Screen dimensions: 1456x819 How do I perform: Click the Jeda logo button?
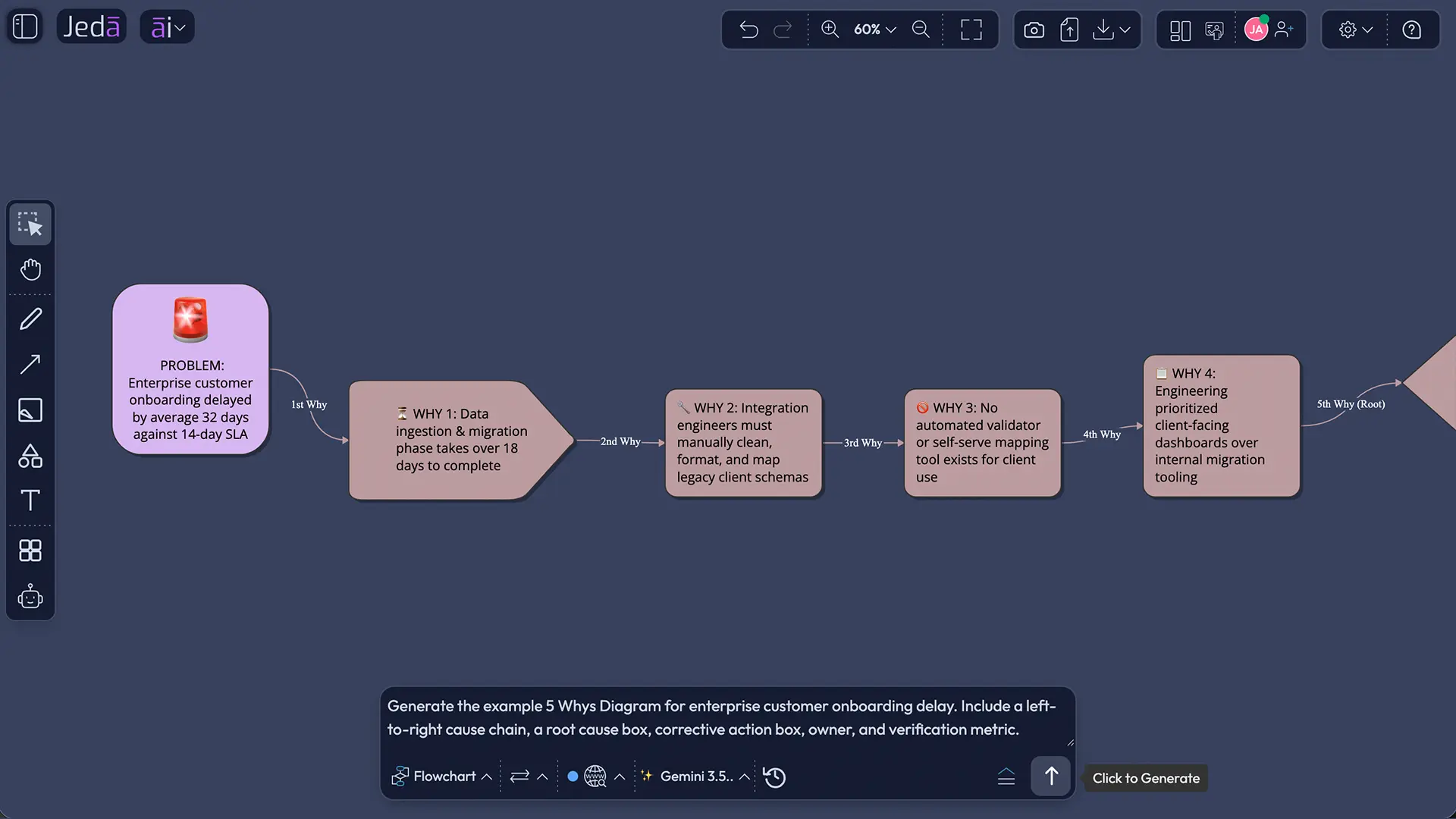click(91, 27)
